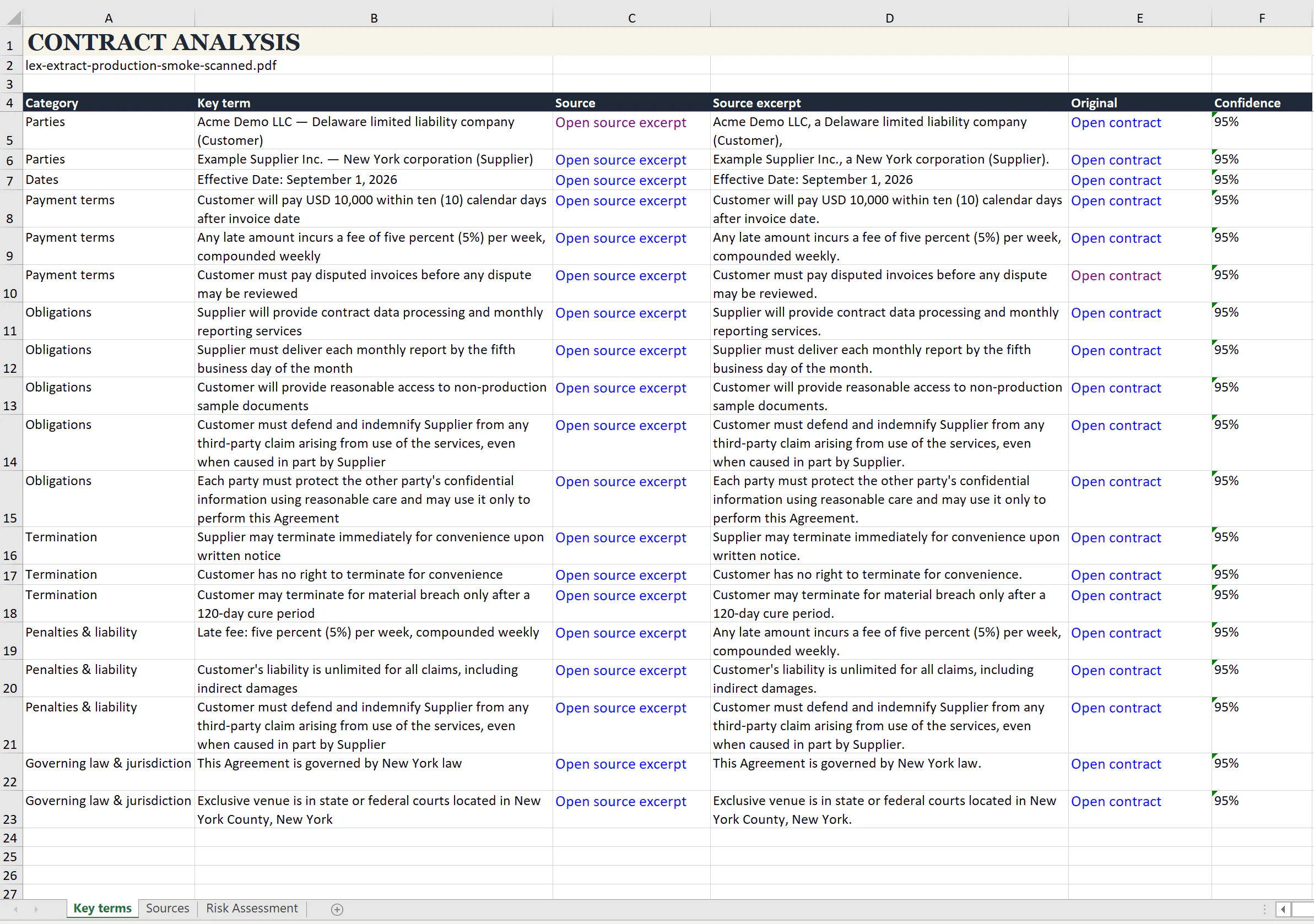The image size is (1314, 924).
Task: Click the Category header cell
Action: pyautogui.click(x=109, y=103)
